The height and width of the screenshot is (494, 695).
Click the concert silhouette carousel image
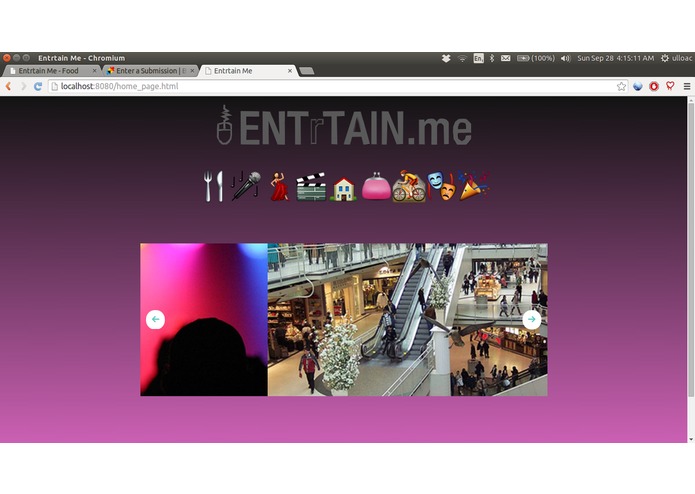pos(204,319)
